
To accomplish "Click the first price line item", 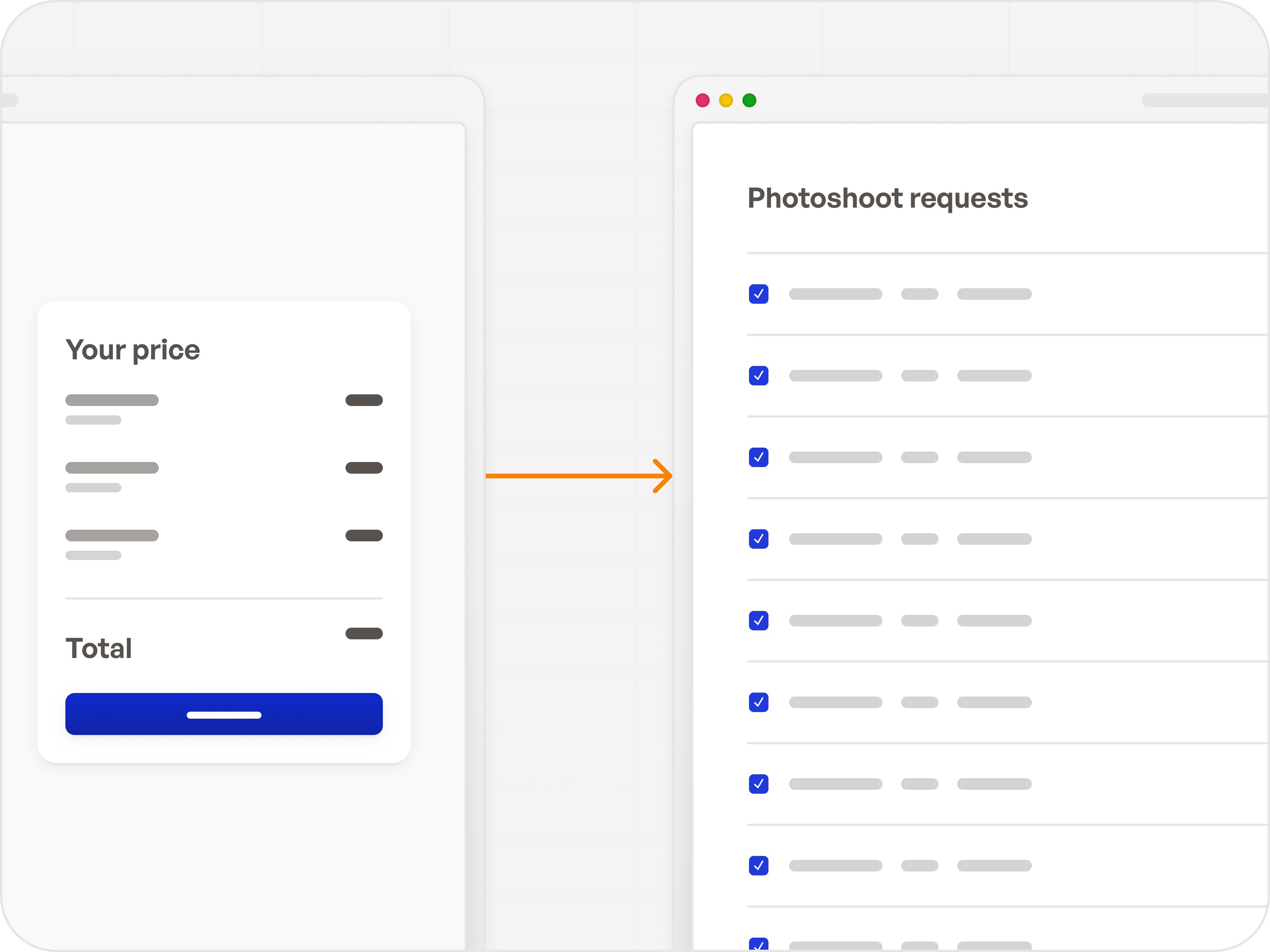I will pyautogui.click(x=112, y=400).
